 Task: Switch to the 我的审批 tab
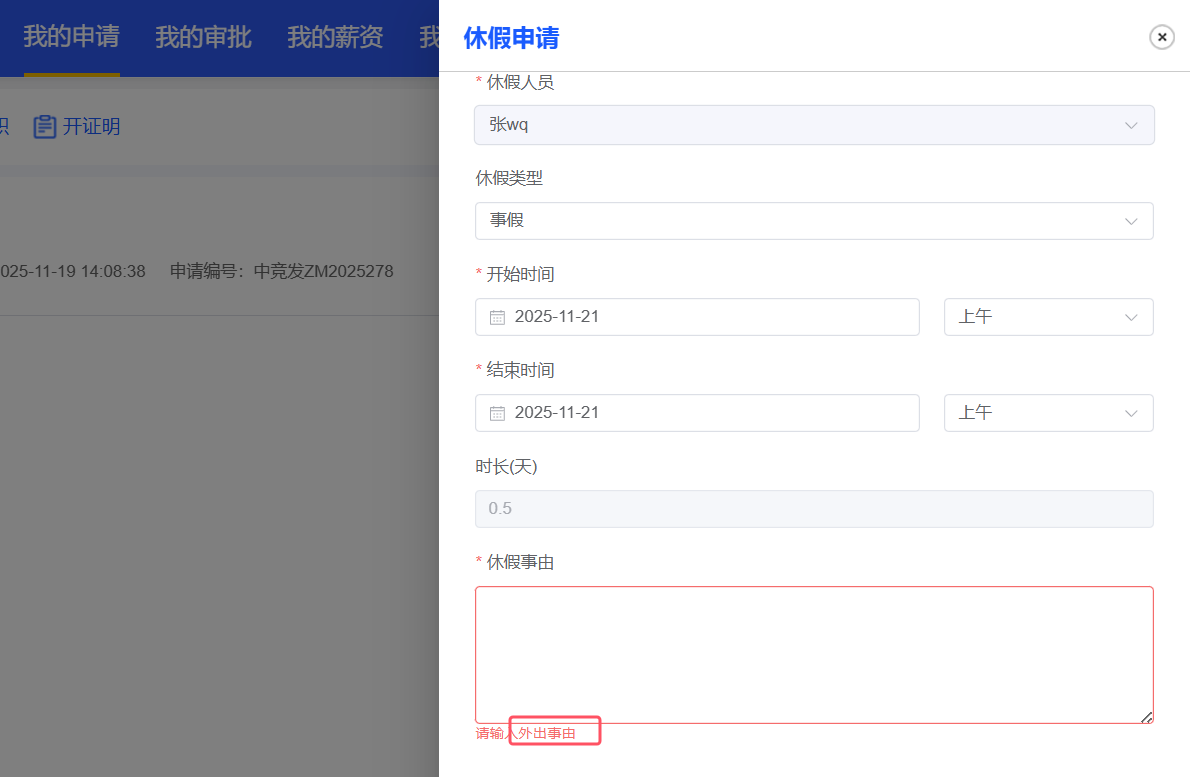(x=203, y=36)
